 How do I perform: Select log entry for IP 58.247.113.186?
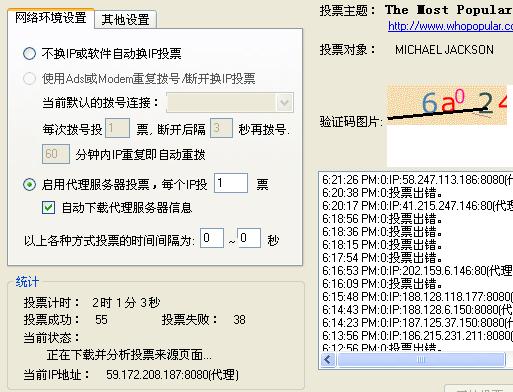pos(417,180)
